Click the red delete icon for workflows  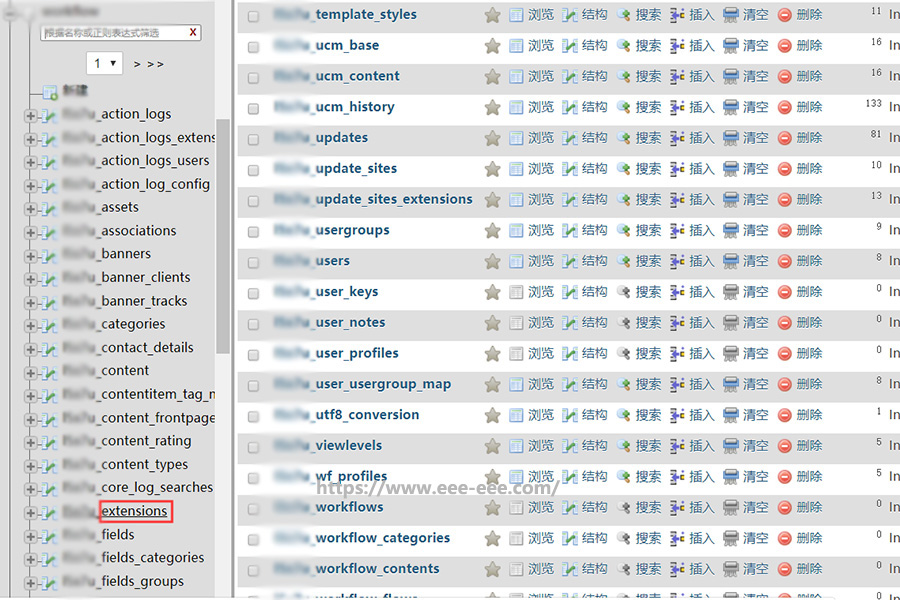(784, 507)
